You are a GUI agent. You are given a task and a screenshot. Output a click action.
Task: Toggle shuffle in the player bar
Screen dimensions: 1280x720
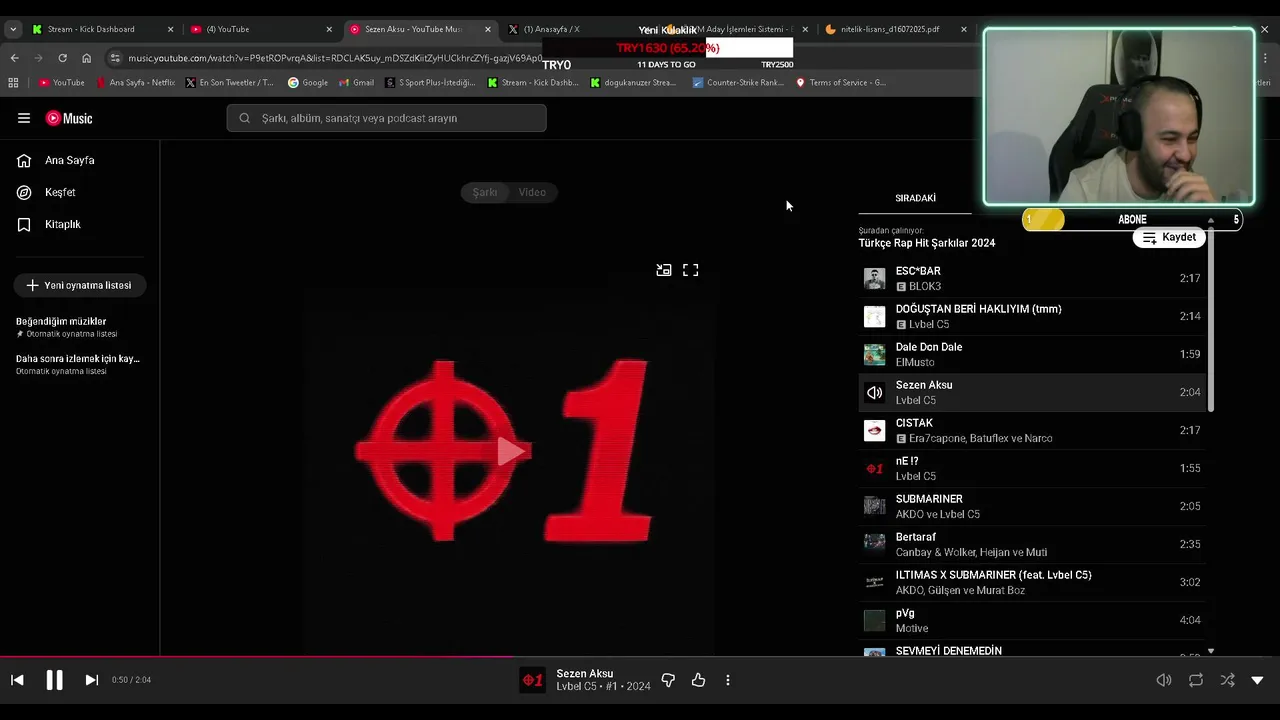tap(1227, 680)
